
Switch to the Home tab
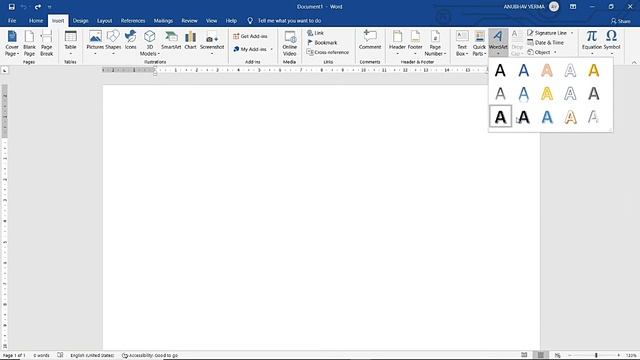pyautogui.click(x=36, y=20)
